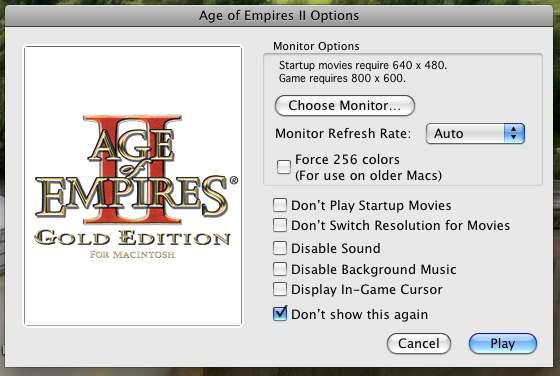This screenshot has width=560, height=376.
Task: Click the Startup movies require 640 x 480 text
Action: [362, 65]
